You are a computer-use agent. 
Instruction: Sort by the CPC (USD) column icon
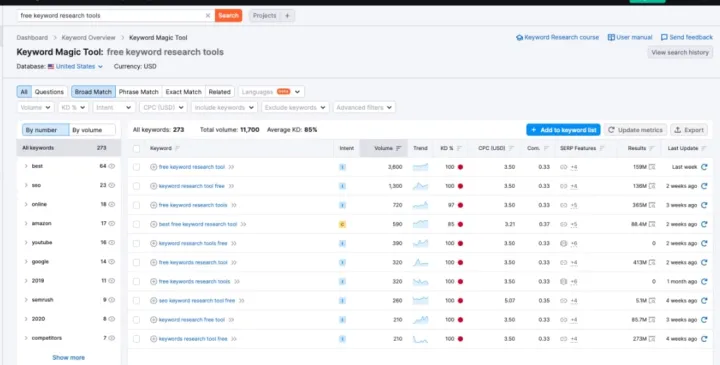[511, 148]
